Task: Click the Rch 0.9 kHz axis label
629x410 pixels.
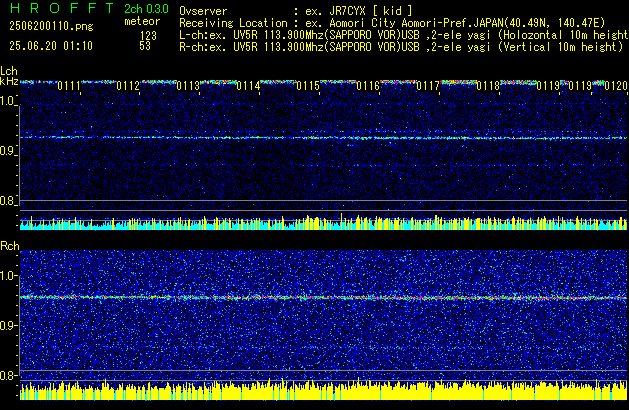Action: coord(8,325)
